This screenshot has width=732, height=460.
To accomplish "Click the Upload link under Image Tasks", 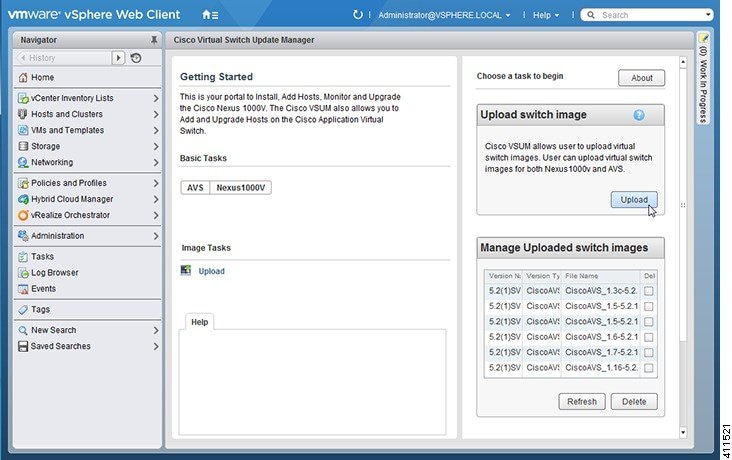I will (211, 271).
